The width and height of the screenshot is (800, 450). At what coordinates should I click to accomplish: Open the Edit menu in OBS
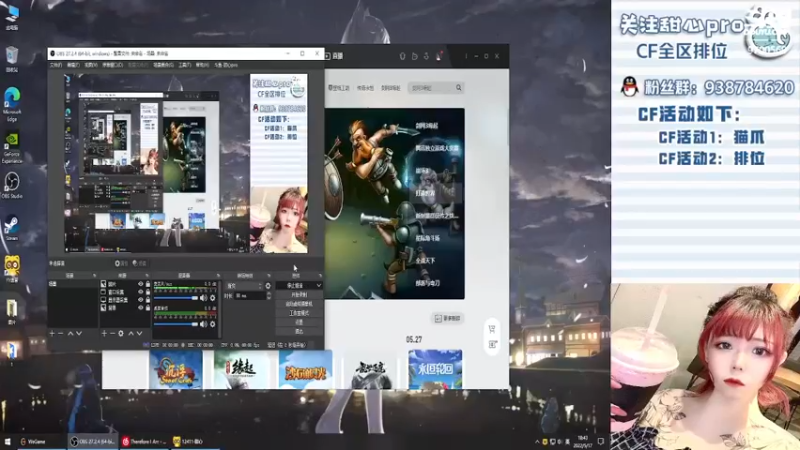(x=73, y=65)
